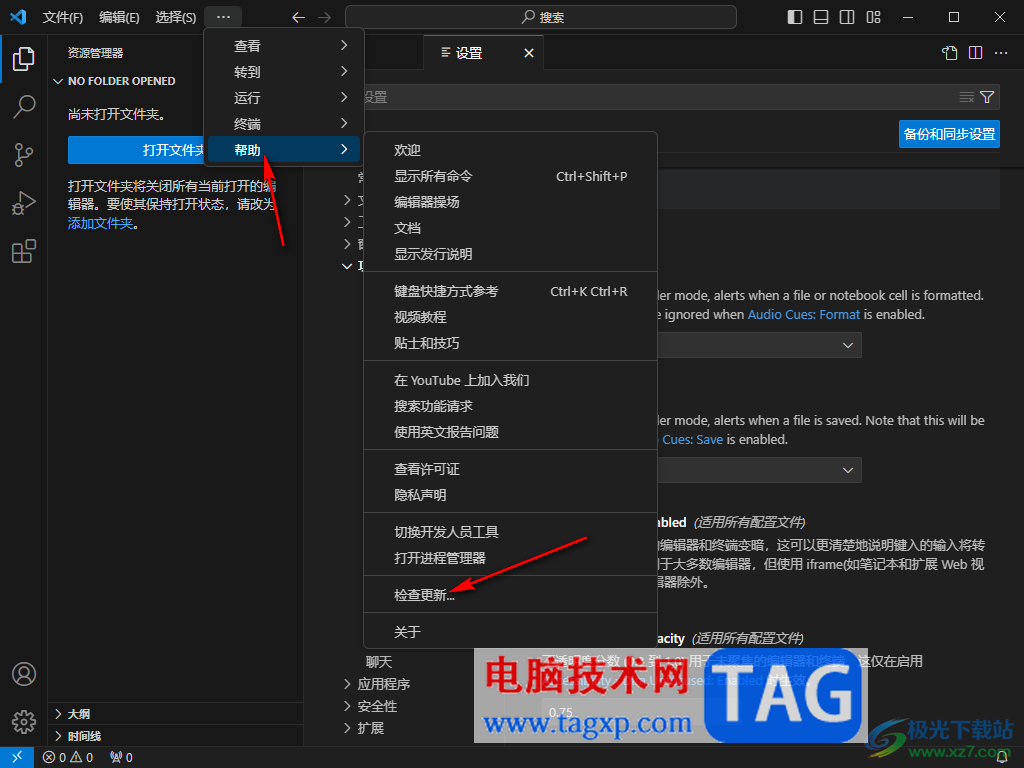Collapse the NO FOLDER OPENED section
Screen dimensions: 1024x768
[176, 81]
